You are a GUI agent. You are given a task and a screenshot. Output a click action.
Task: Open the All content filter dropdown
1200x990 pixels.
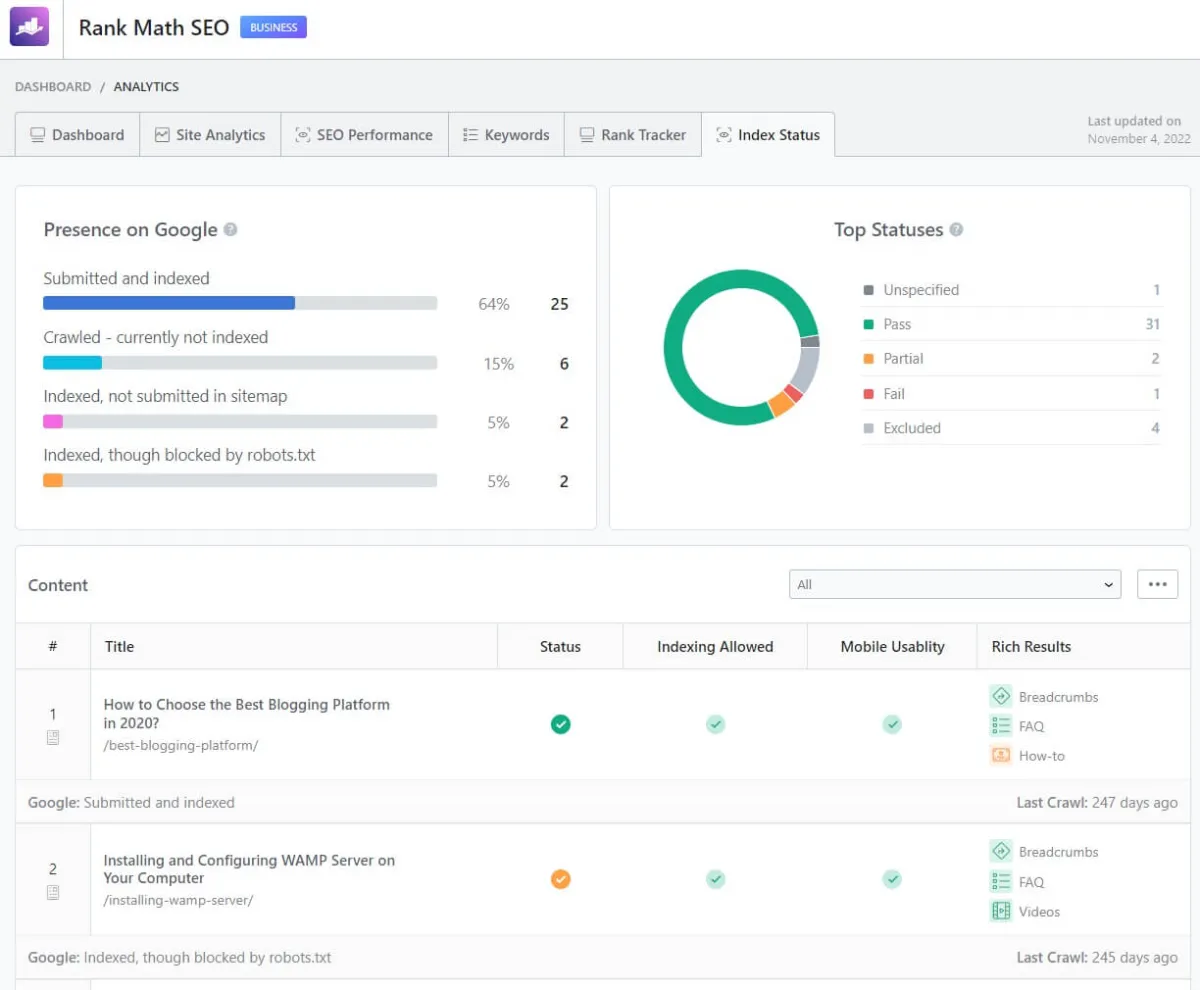954,585
